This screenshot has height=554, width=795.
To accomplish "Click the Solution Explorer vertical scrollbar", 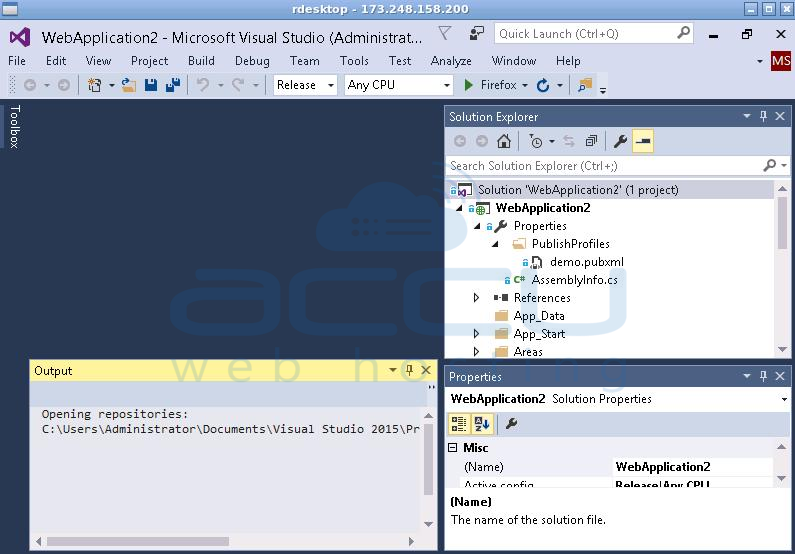I will [x=782, y=223].
